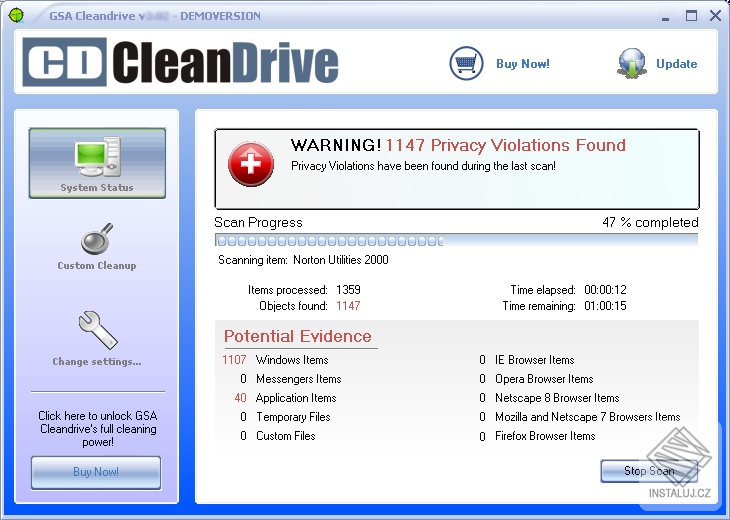
Task: Select the Firefox Browser Items row
Action: [x=537, y=436]
